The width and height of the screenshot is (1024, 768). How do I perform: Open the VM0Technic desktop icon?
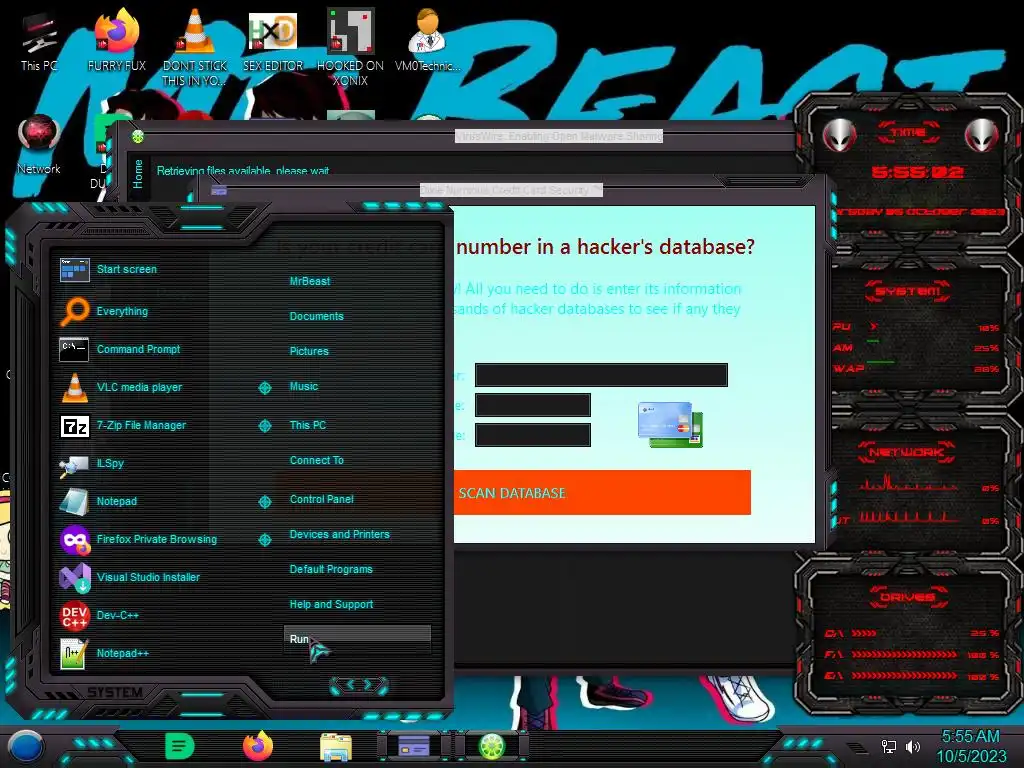(x=427, y=40)
